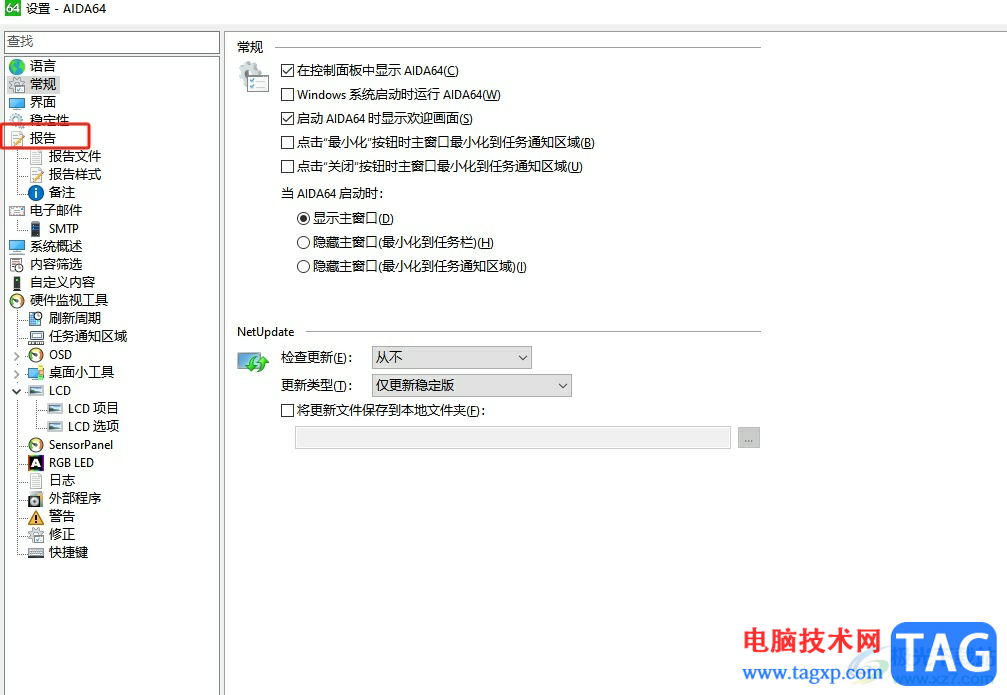Select 隐藏主窗口(最小化到任务通知区域) radio
This screenshot has width=1007, height=695.
tap(303, 267)
